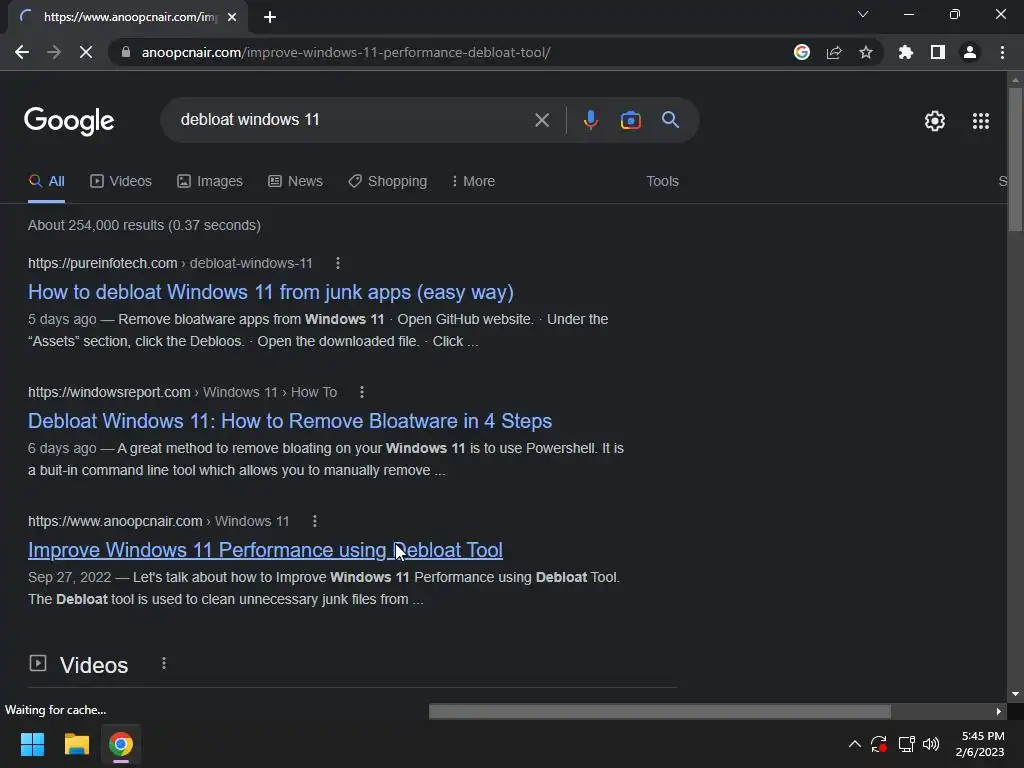1024x768 pixels.
Task: Open the Chrome profile icon
Action: 970,52
